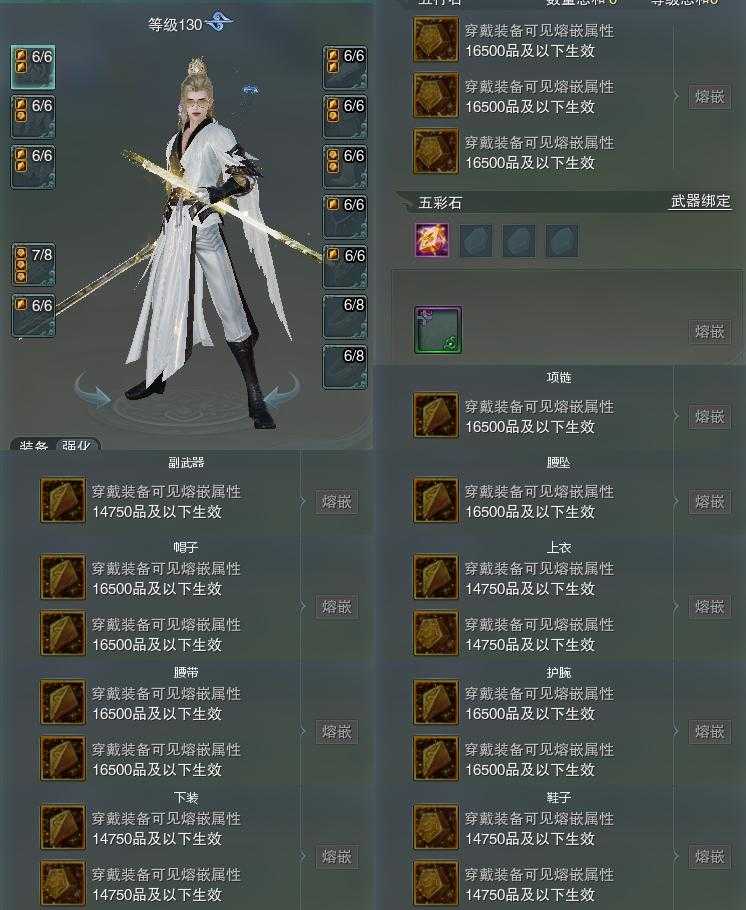746x910 pixels.
Task: Select the 副武器 golden stone icon
Action: point(63,500)
